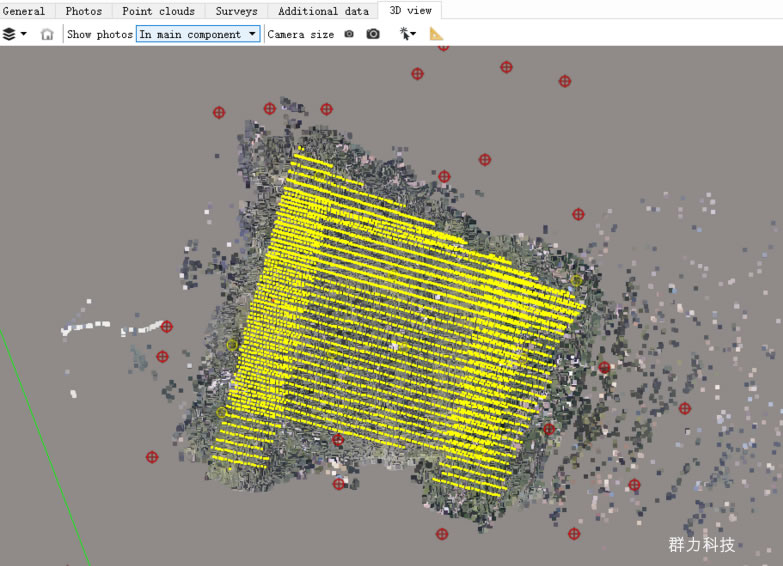Expand the 'In main component' combo box
783x566 pixels.
(x=198, y=34)
